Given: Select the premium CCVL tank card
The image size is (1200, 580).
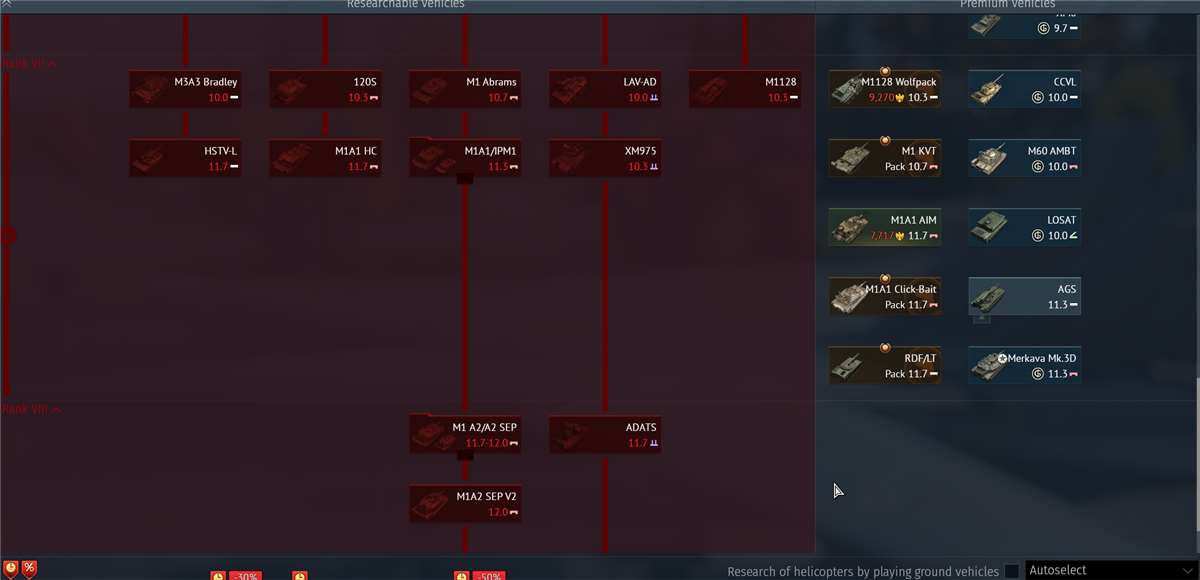Looking at the screenshot, I should click(1025, 89).
